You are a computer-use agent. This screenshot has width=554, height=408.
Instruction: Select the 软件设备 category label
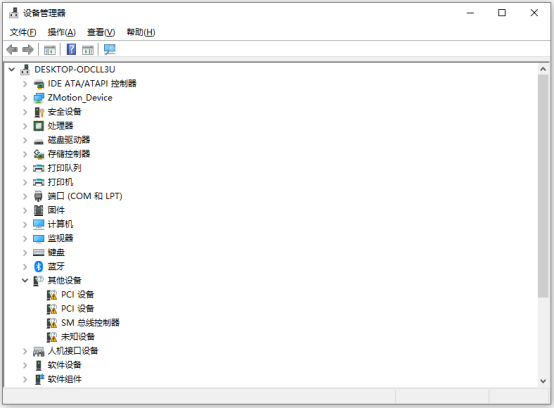[64, 365]
